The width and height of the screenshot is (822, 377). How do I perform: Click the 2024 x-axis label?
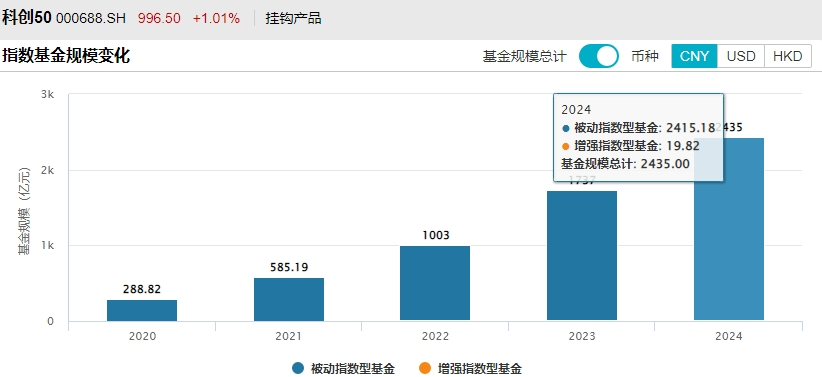click(x=729, y=337)
